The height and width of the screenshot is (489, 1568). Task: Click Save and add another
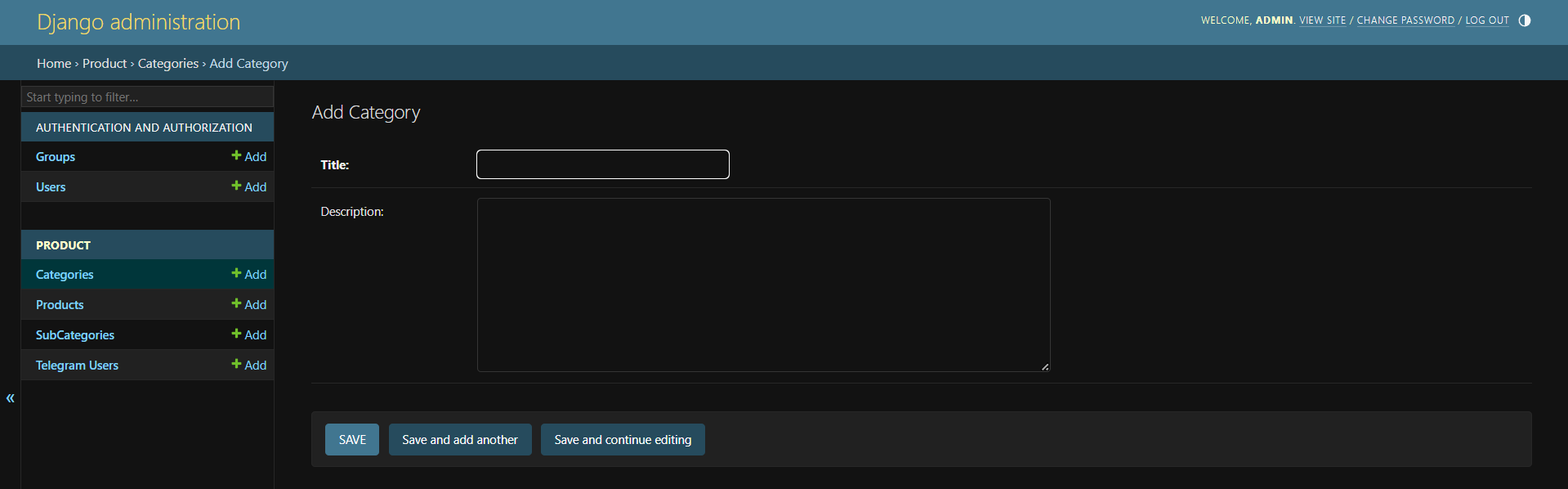tap(460, 440)
